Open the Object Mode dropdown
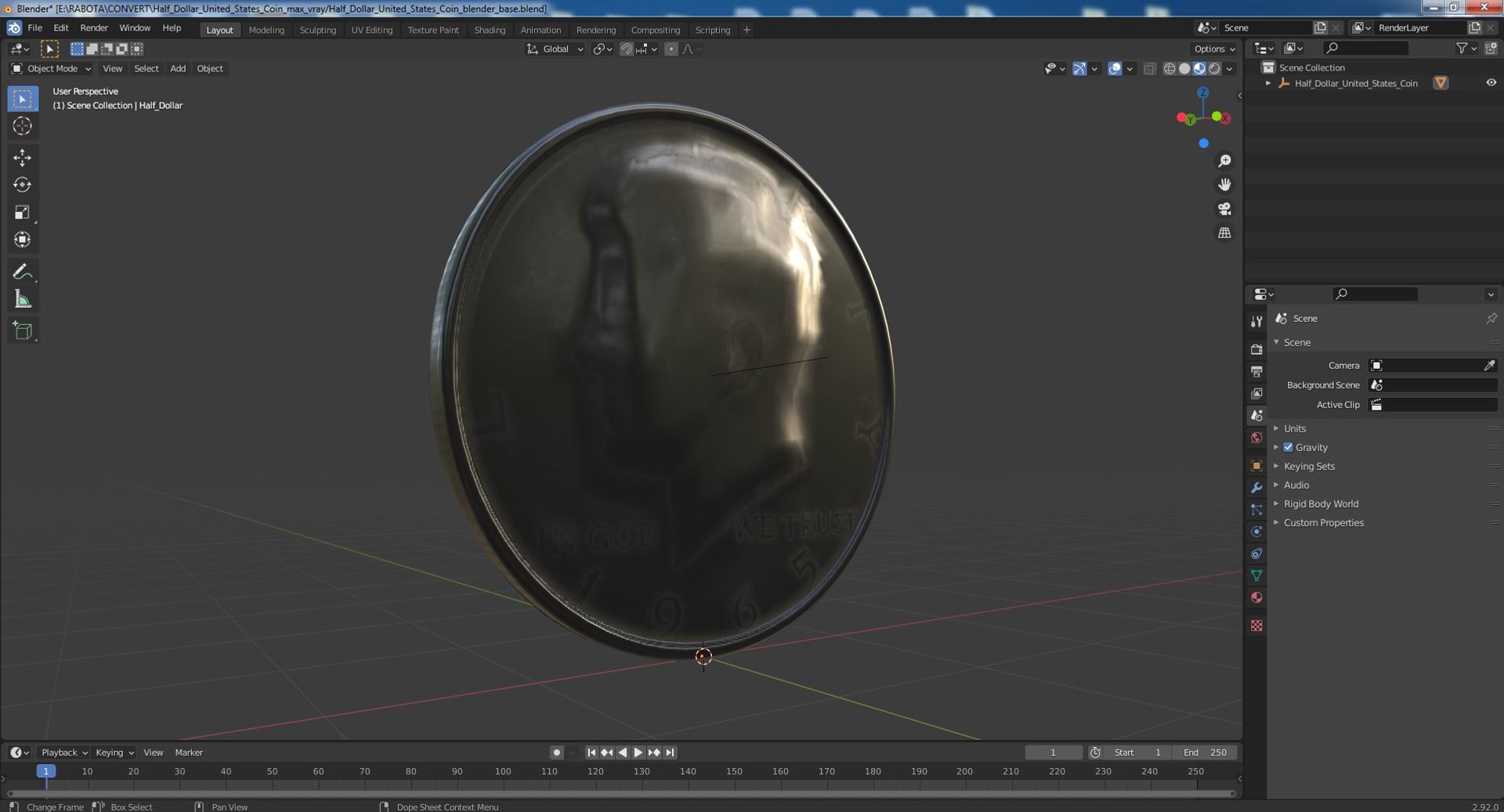Screen dimensions: 1504x812 tap(52, 69)
